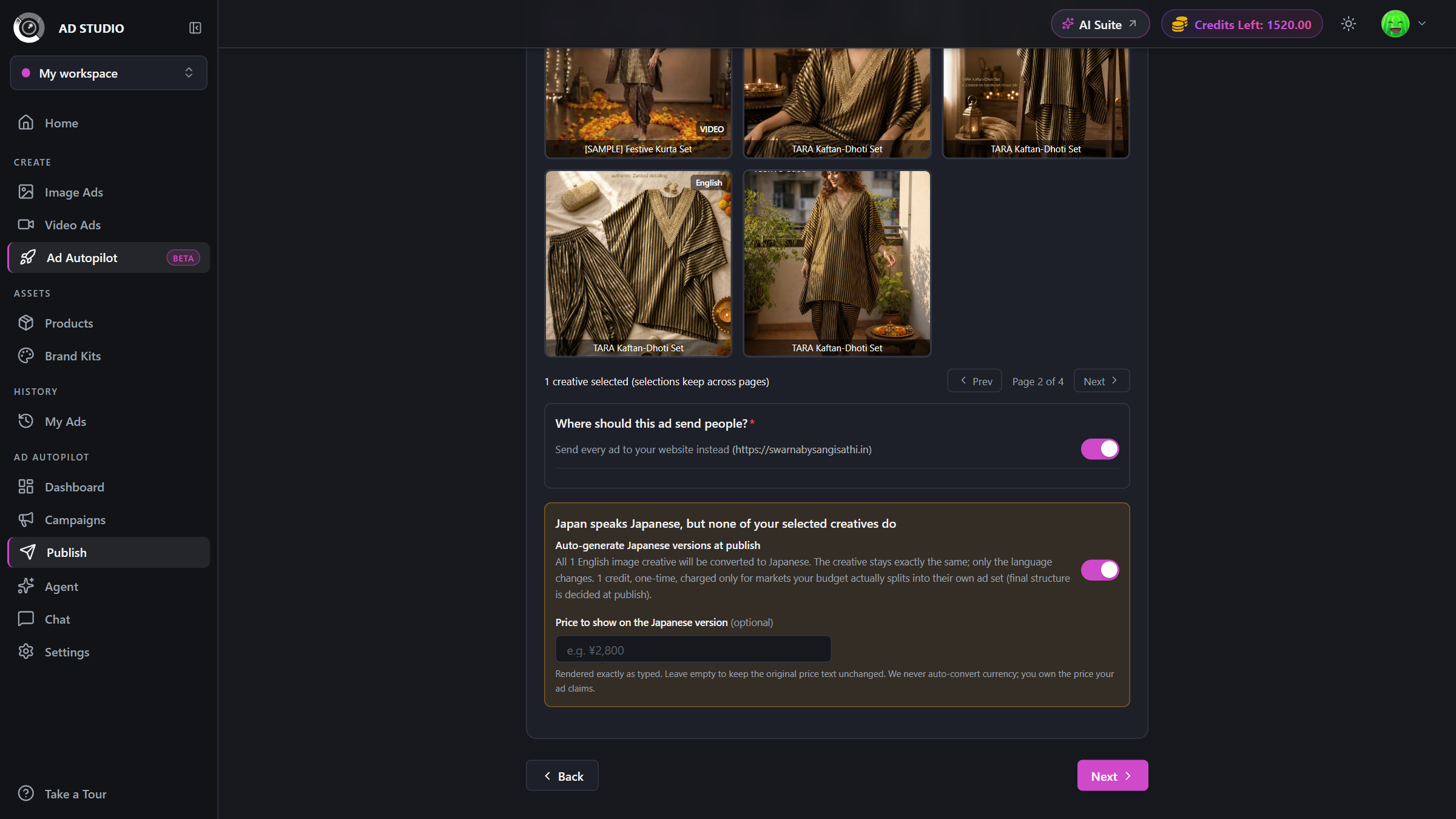Screen dimensions: 1456x819
Task: Click the Campaigns megaphone icon
Action: pyautogui.click(x=25, y=519)
